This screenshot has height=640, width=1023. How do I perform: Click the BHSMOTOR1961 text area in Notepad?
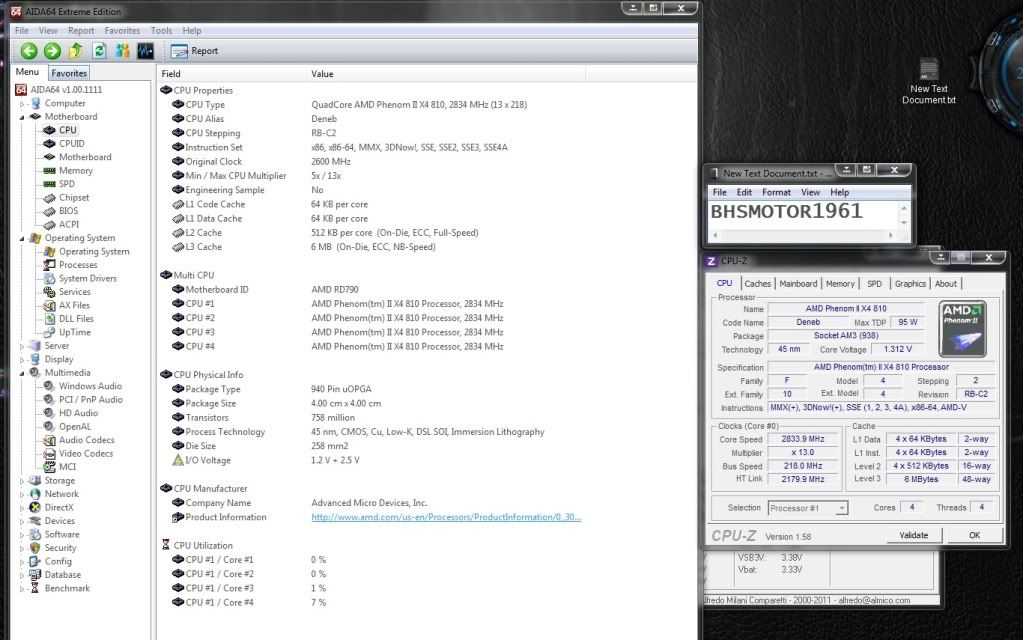803,215
